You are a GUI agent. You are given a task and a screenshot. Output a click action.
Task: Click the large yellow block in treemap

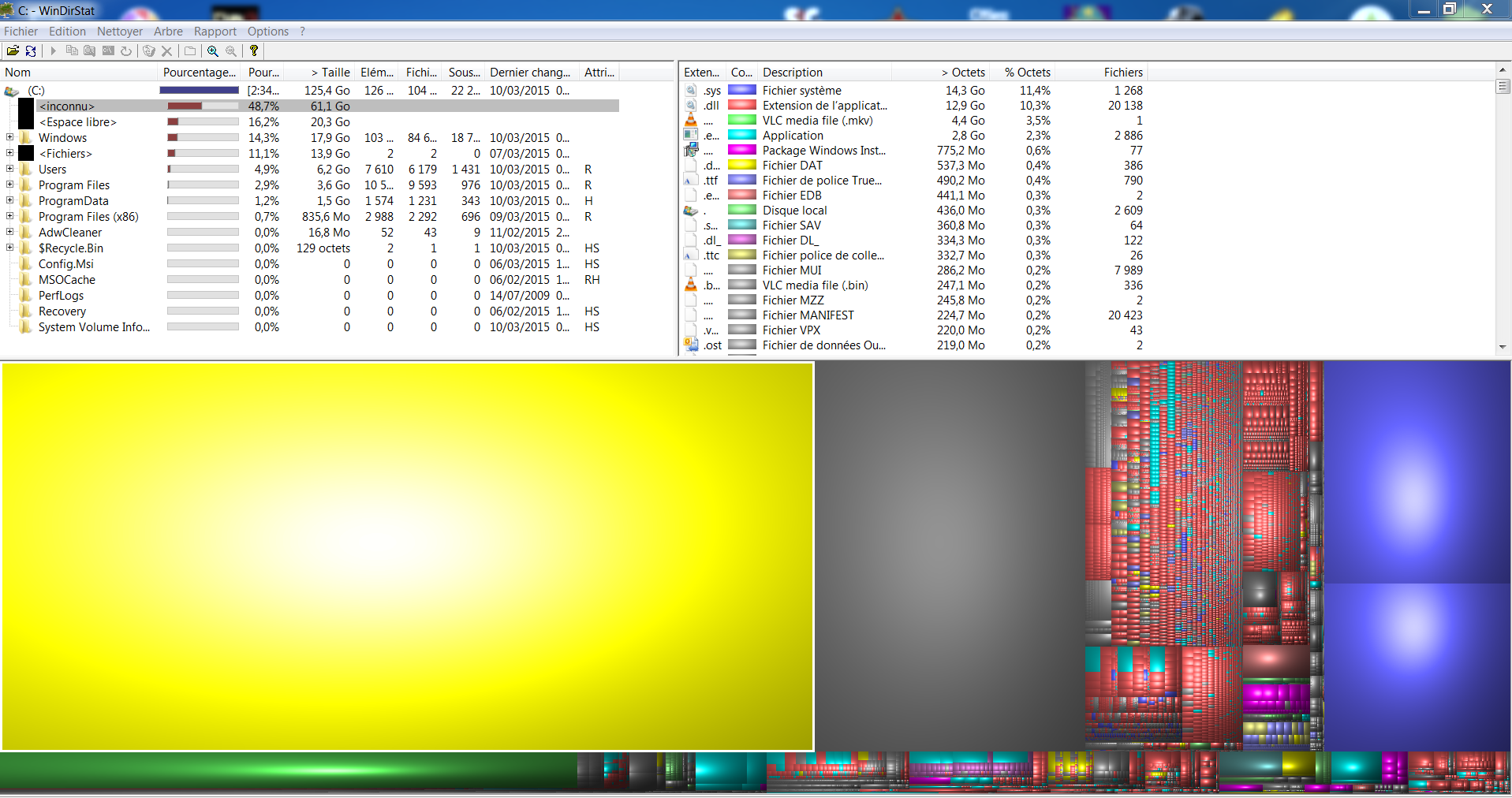[407, 557]
